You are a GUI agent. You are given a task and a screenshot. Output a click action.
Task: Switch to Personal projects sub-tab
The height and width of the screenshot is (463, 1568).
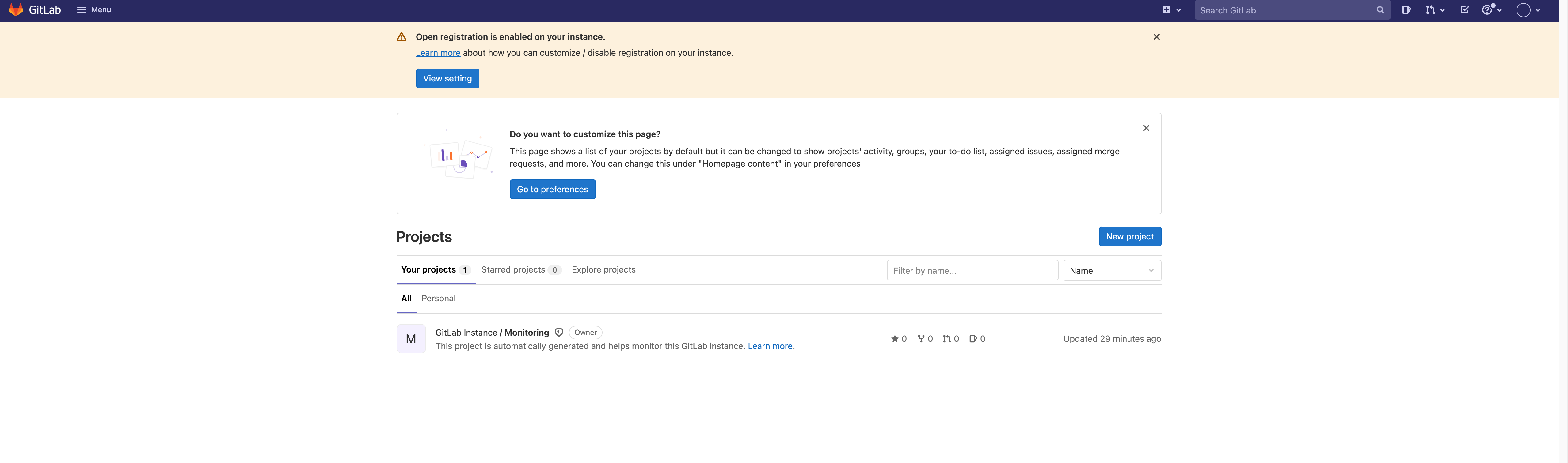click(x=438, y=298)
